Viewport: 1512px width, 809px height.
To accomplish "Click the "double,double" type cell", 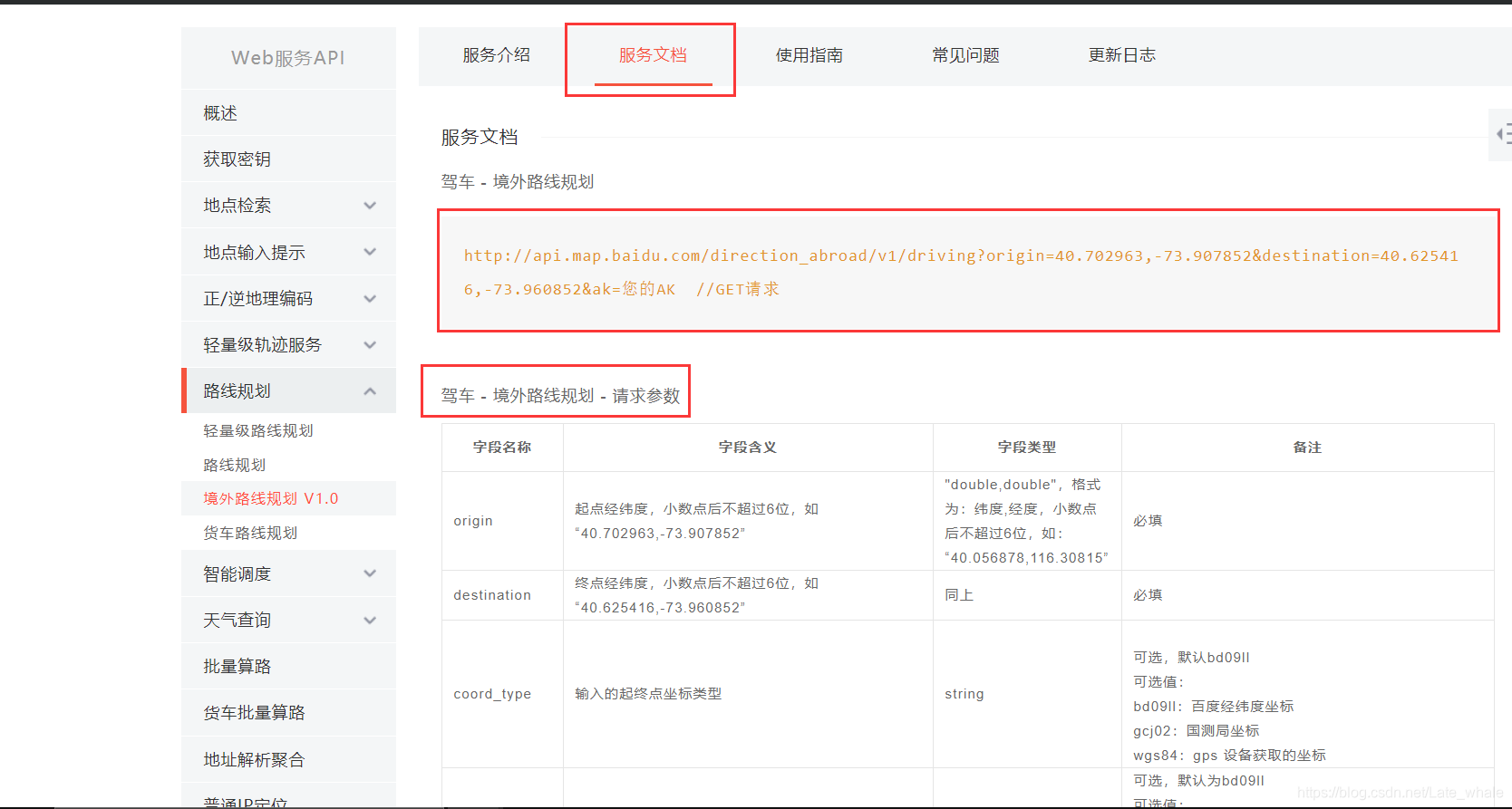I will pyautogui.click(x=1026, y=521).
